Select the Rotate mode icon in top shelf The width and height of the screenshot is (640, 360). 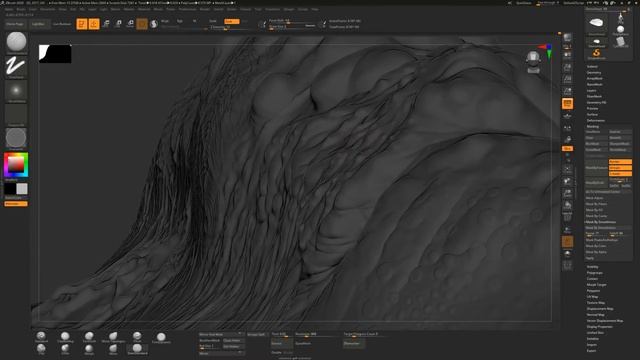coord(130,24)
